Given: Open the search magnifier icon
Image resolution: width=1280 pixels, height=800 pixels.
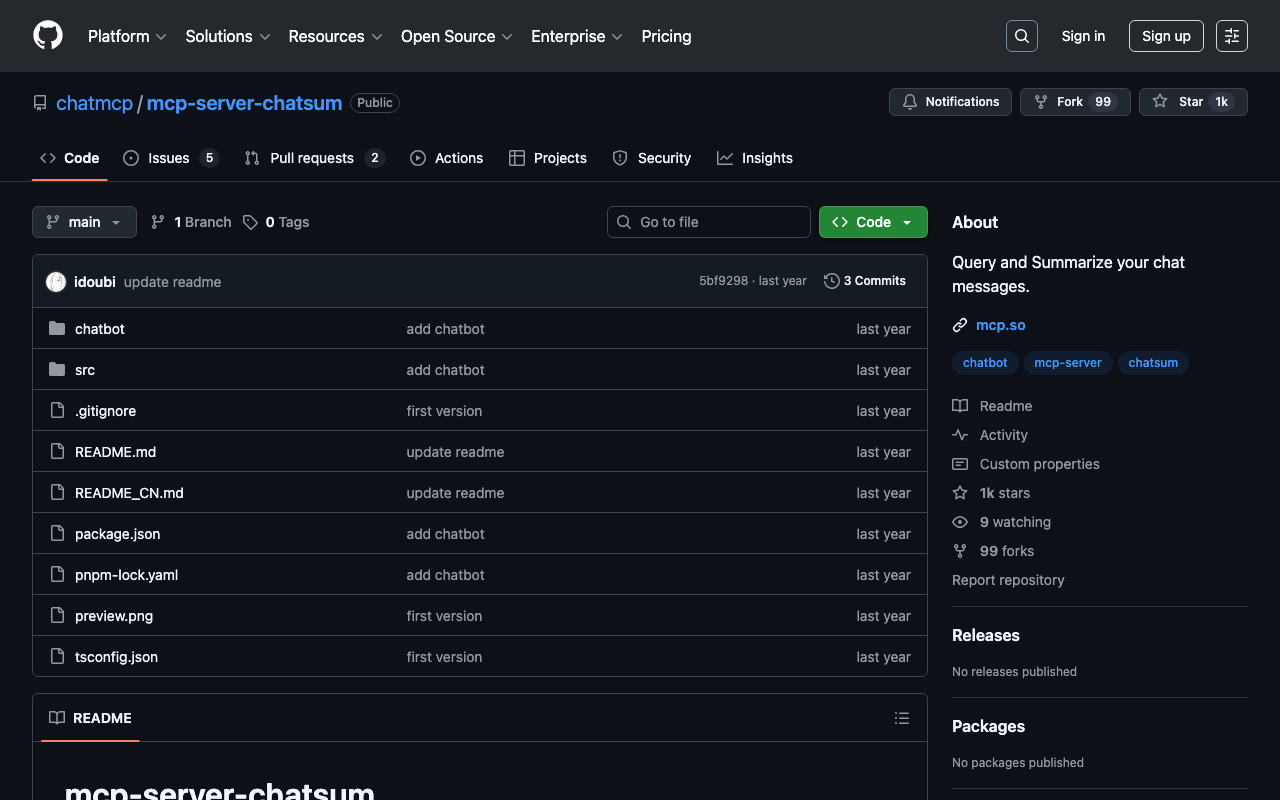Looking at the screenshot, I should [1021, 36].
